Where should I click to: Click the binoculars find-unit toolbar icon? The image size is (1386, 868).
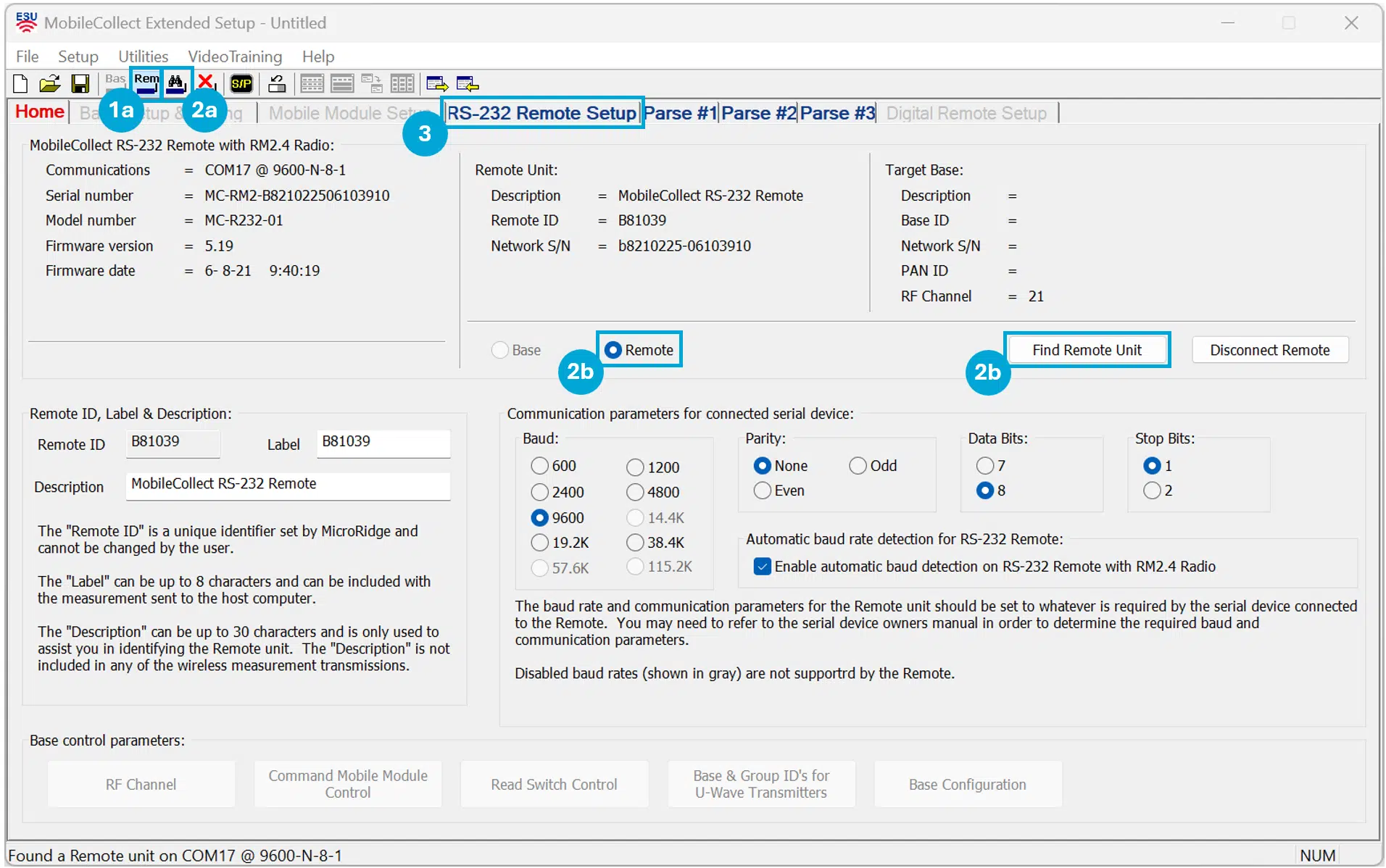(176, 83)
